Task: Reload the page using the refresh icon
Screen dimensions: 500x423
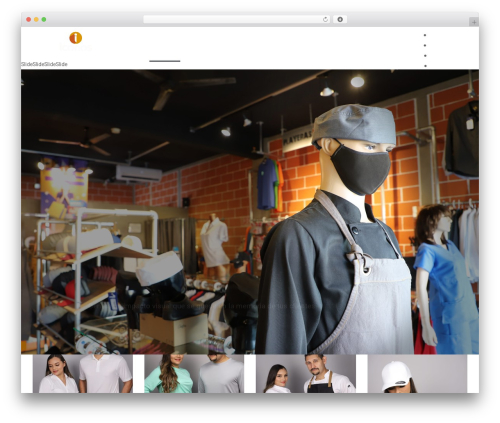Action: pyautogui.click(x=325, y=20)
